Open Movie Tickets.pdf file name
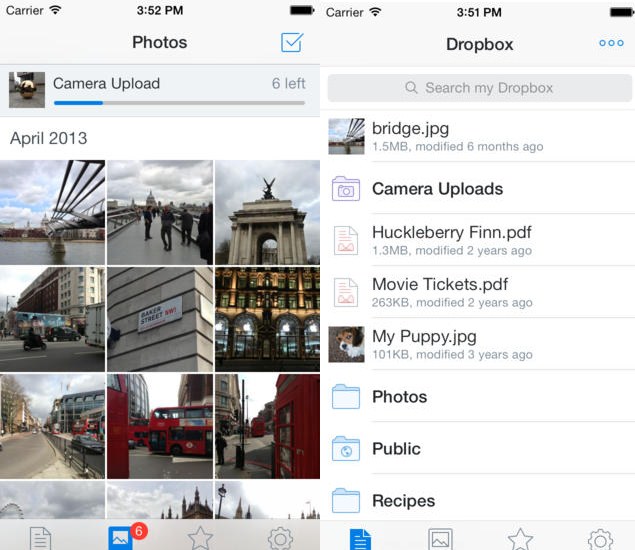The width and height of the screenshot is (635, 550). point(440,284)
